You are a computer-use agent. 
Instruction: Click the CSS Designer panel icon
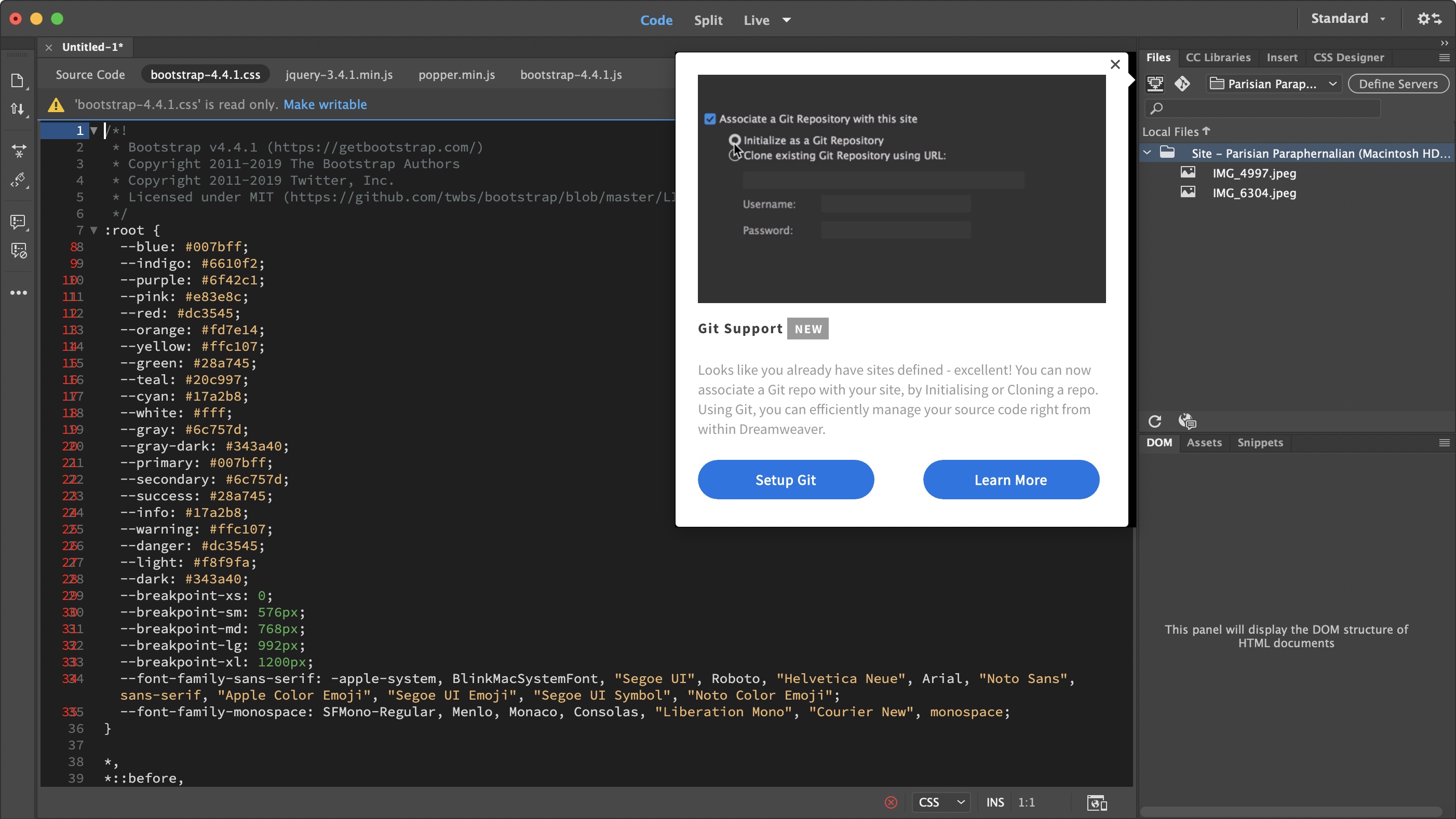[x=1348, y=57]
